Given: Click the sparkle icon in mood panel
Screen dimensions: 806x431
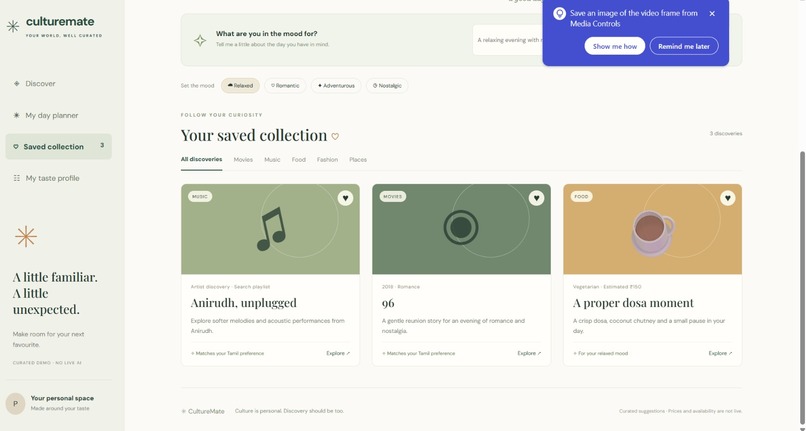Looking at the screenshot, I should (x=200, y=41).
